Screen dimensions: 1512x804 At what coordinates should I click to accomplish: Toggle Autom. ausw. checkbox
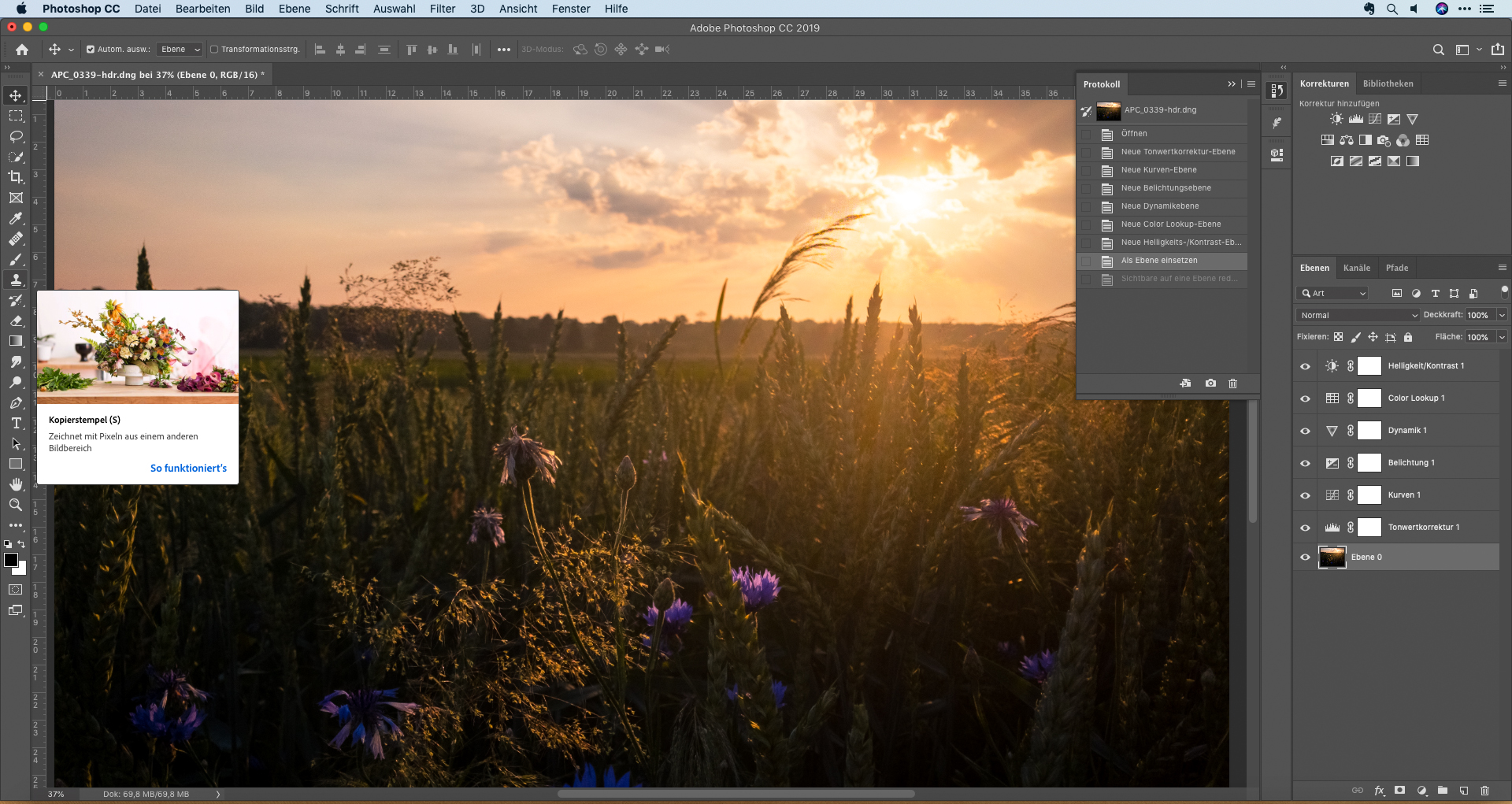coord(91,50)
